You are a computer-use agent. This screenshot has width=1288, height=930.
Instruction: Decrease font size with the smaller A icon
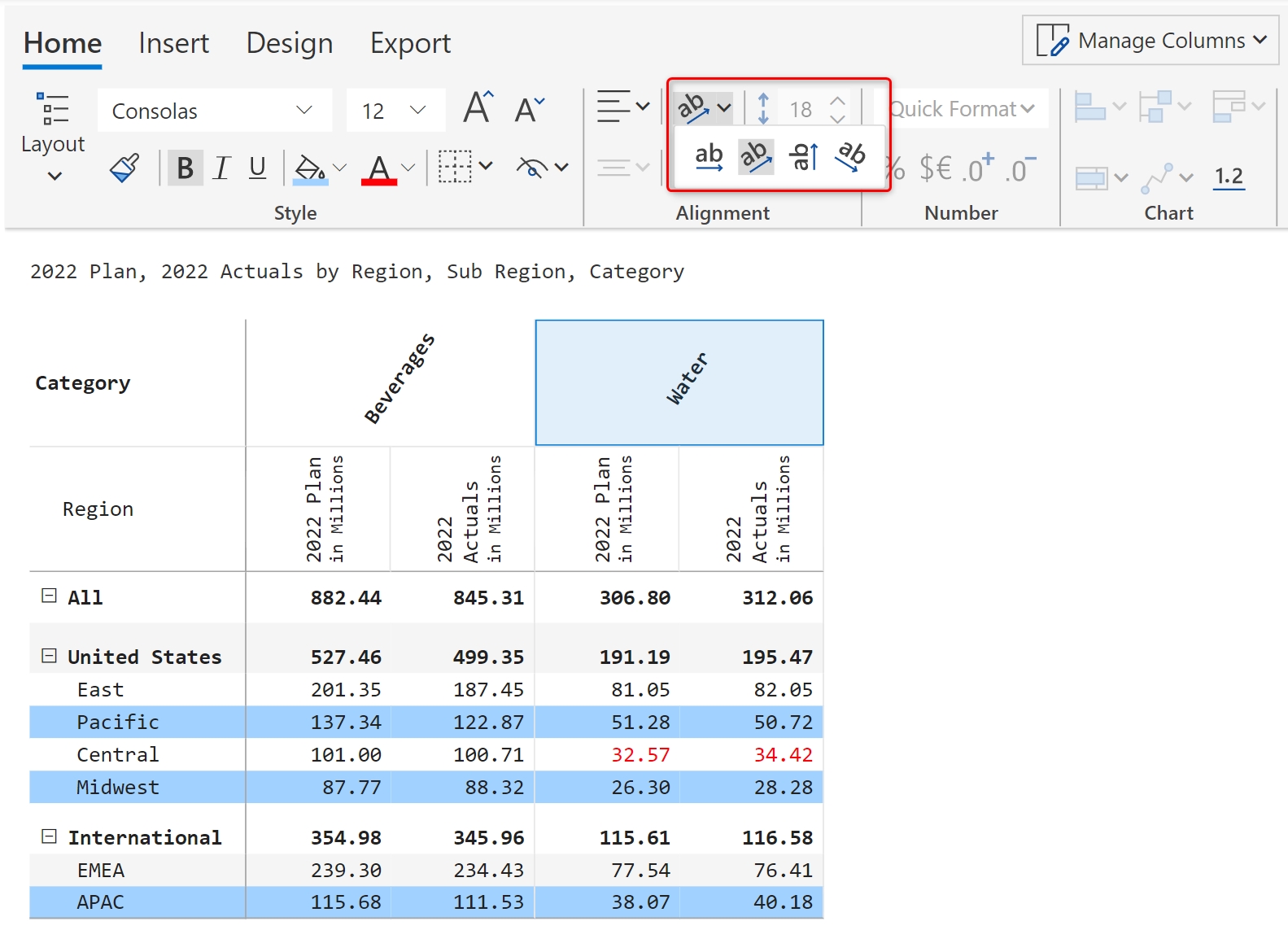(x=529, y=110)
